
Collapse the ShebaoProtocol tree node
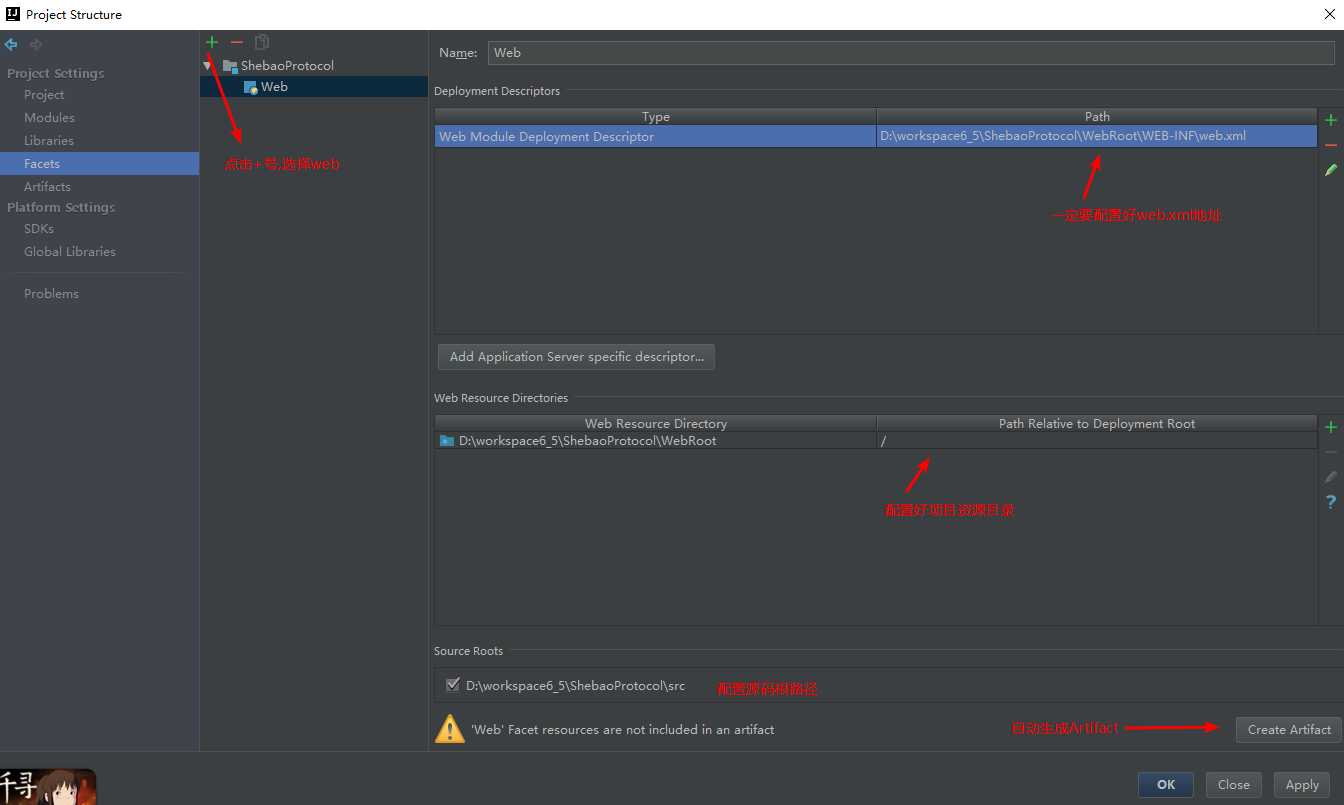pos(208,66)
